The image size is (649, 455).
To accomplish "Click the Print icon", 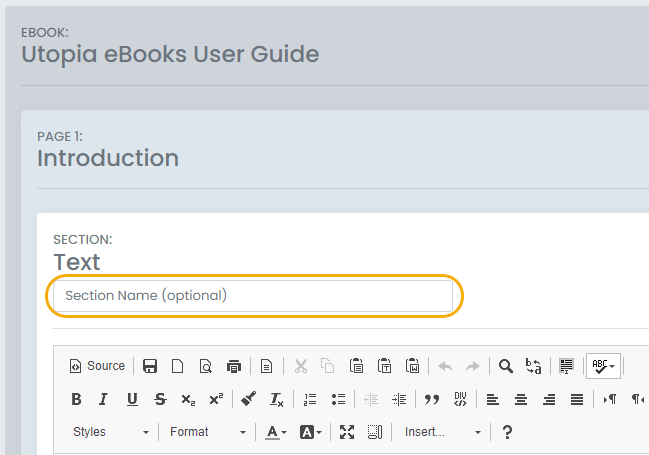I will click(233, 366).
